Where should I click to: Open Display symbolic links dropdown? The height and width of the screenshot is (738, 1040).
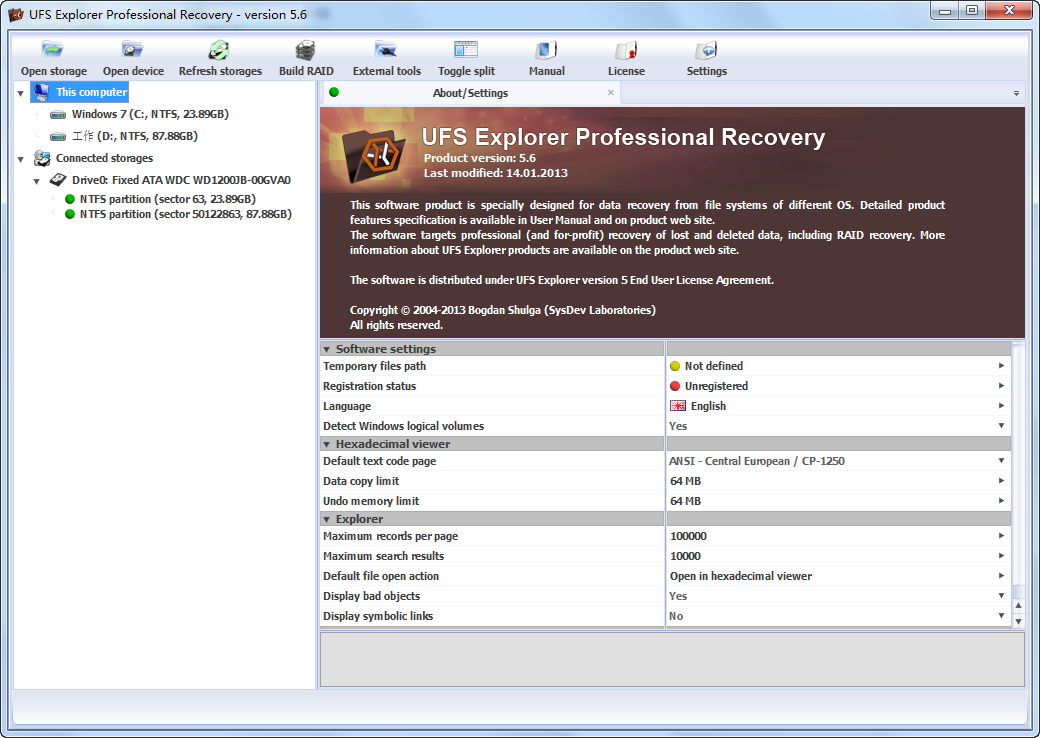(1002, 616)
